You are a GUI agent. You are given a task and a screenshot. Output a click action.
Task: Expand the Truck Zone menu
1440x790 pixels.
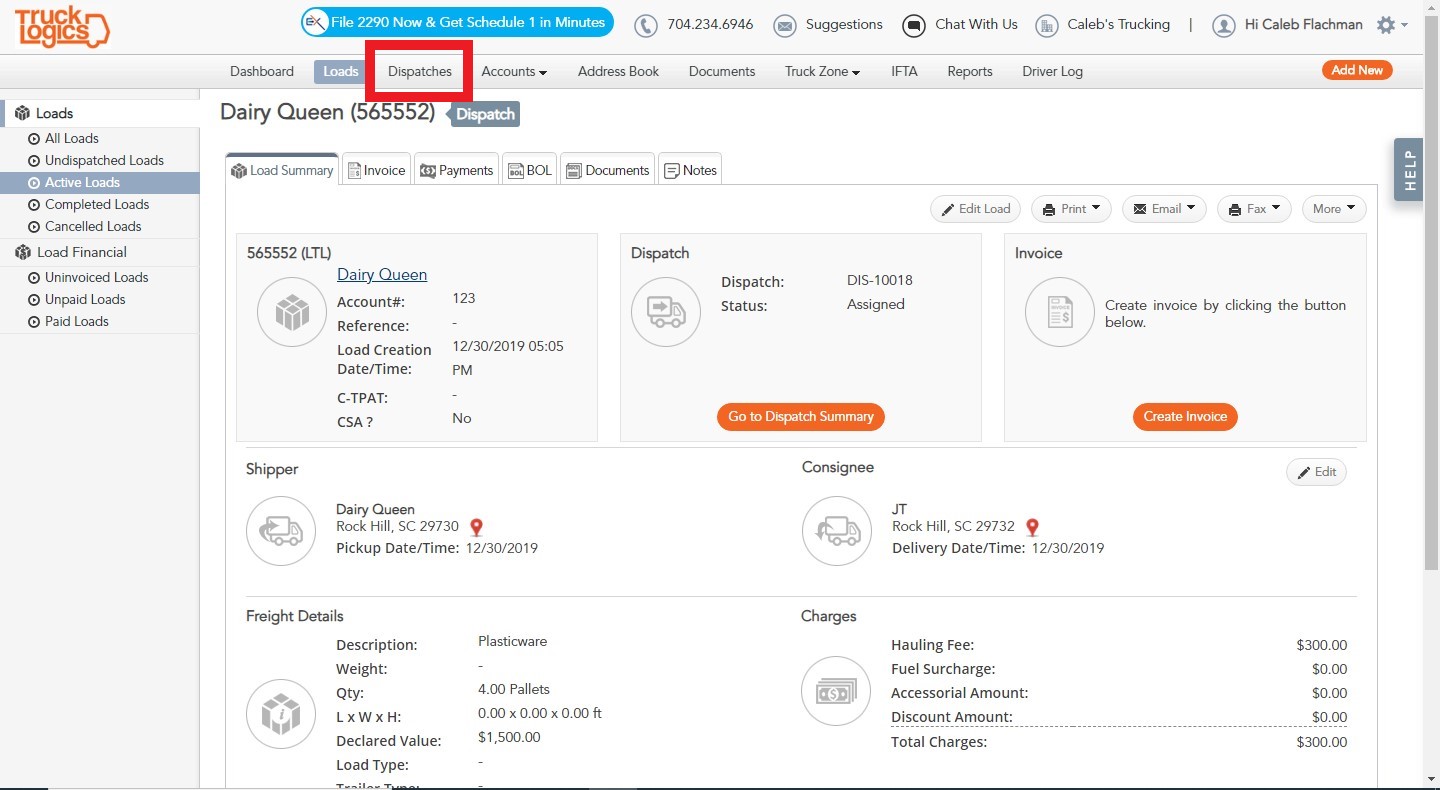click(822, 71)
